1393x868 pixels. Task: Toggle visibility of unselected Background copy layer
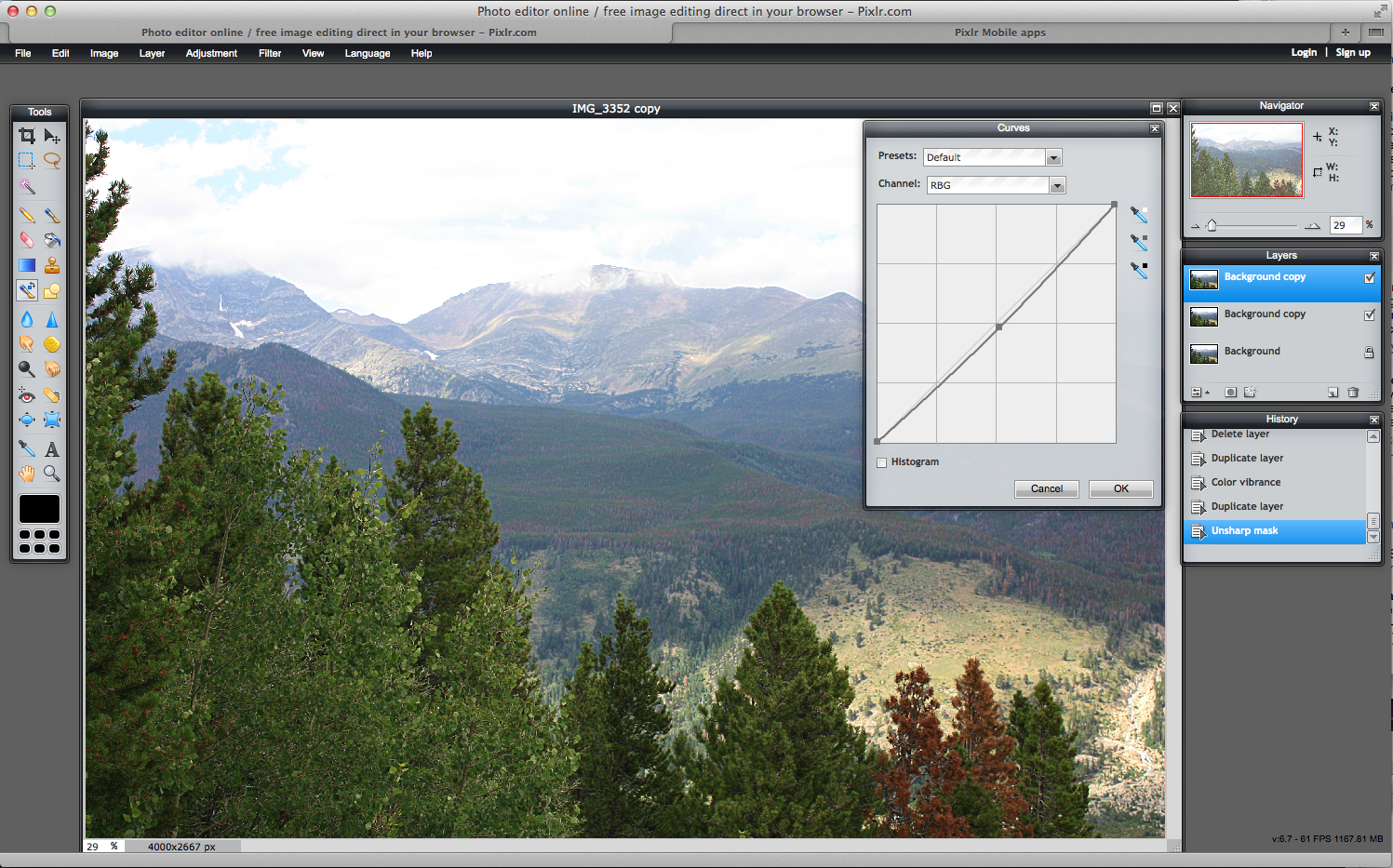click(x=1369, y=315)
